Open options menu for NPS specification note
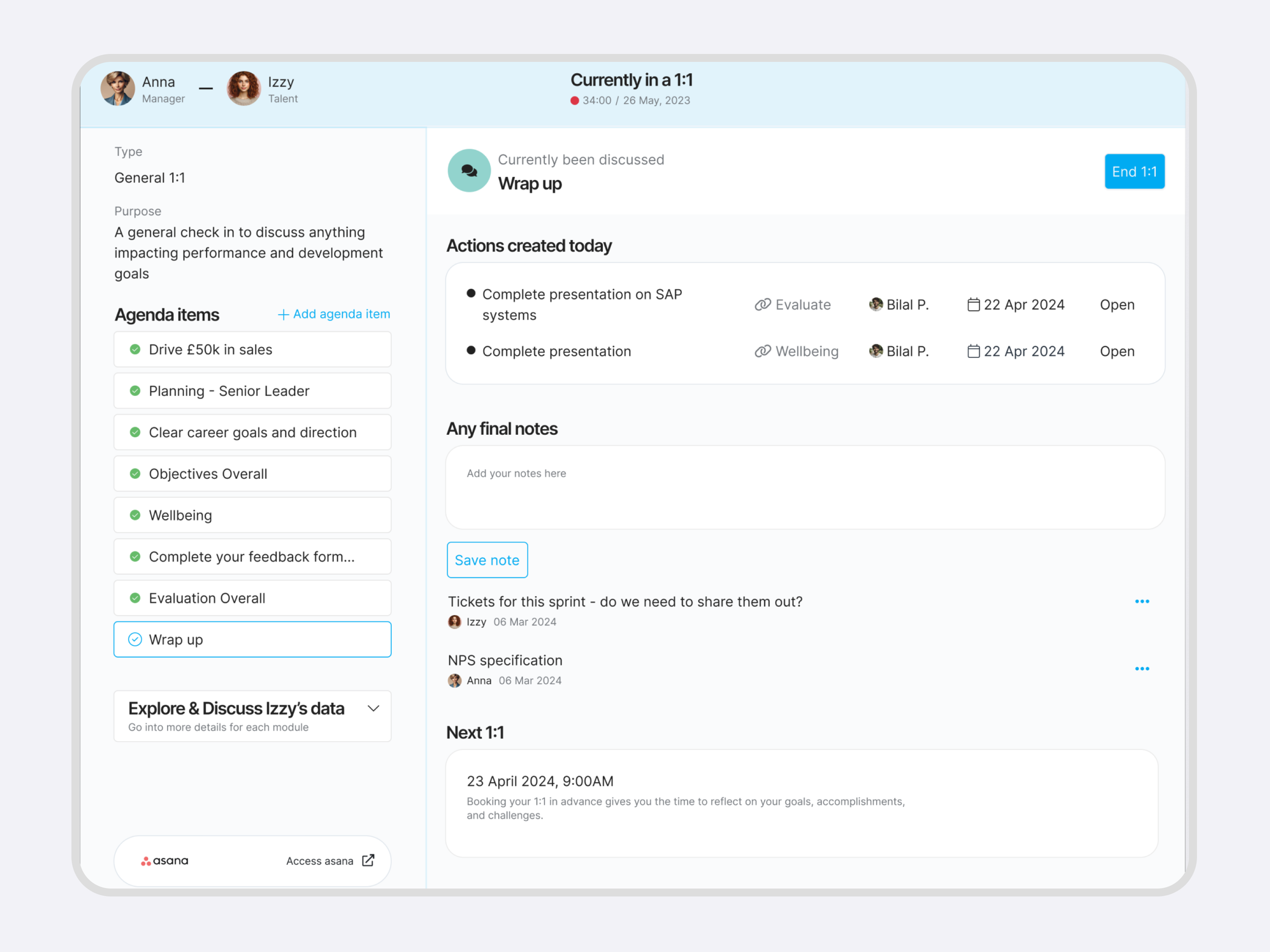 (1142, 668)
